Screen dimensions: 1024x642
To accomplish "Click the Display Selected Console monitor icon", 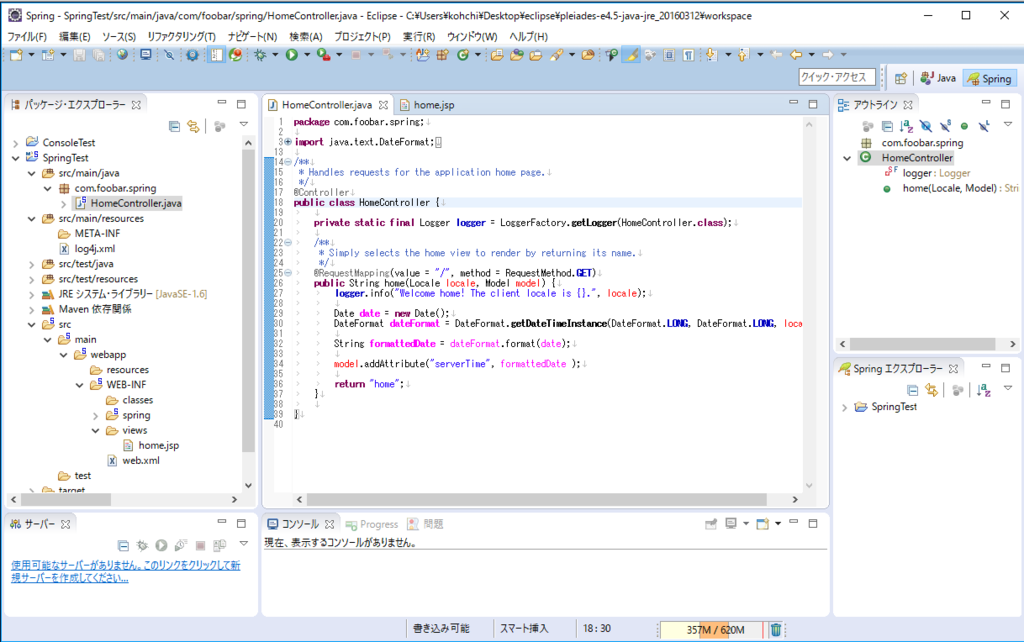I will point(731,524).
